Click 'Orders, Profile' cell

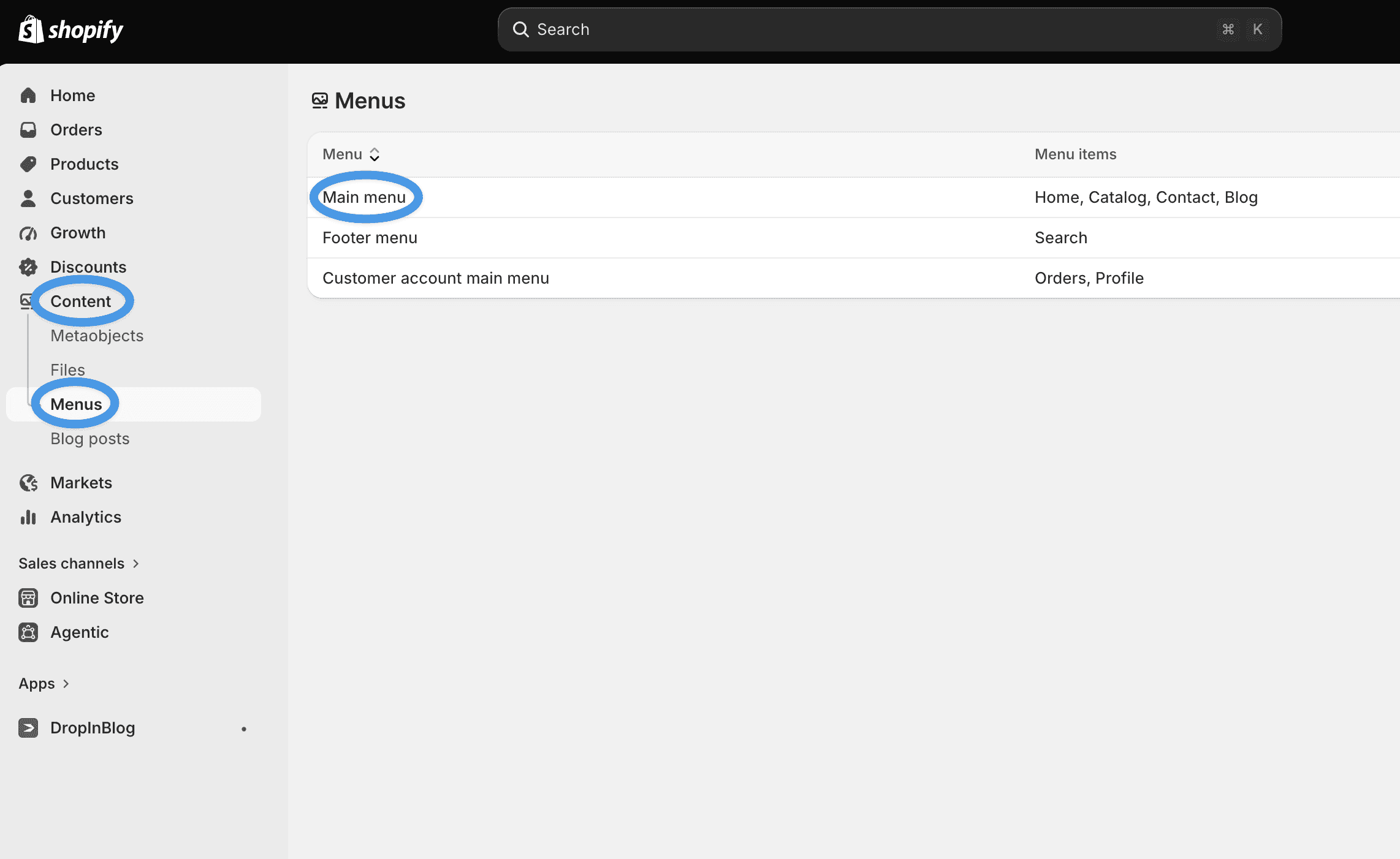(x=1089, y=278)
